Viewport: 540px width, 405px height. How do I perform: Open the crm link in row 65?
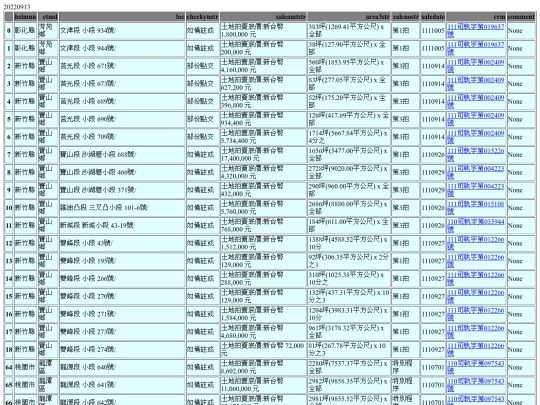476,385
